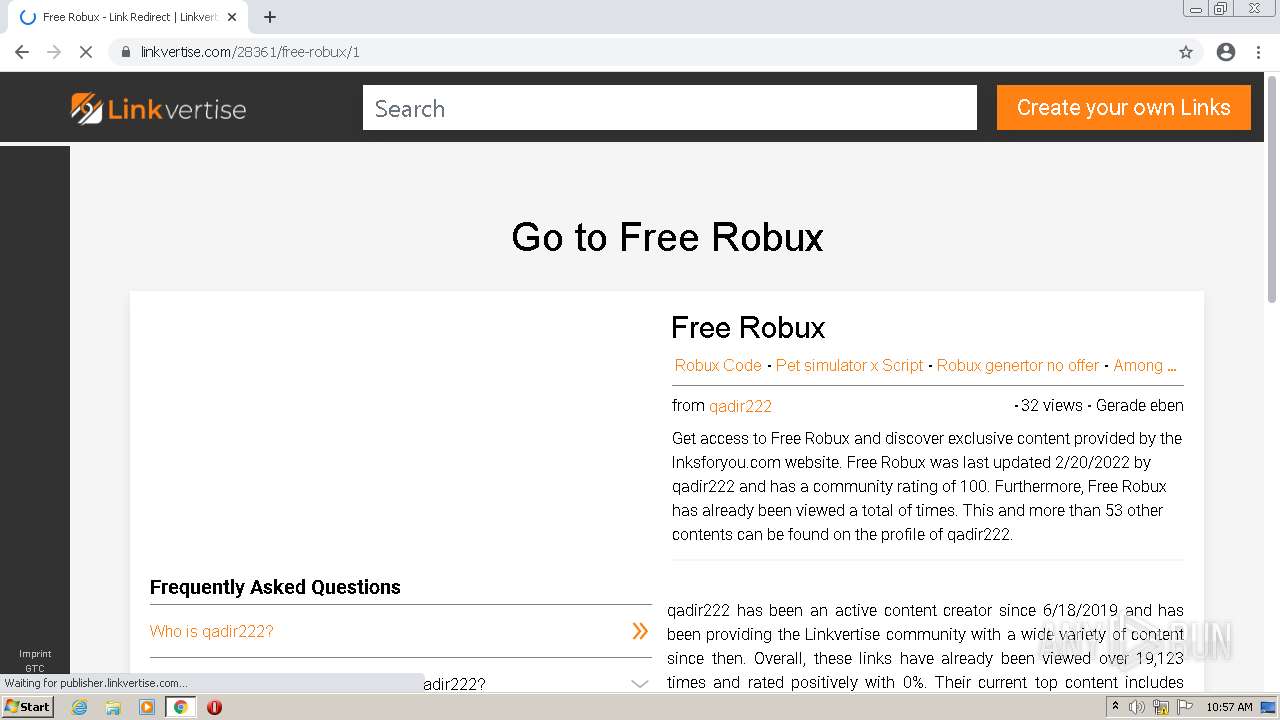Open the media player taskbar icon
The height and width of the screenshot is (720, 1280).
147,707
